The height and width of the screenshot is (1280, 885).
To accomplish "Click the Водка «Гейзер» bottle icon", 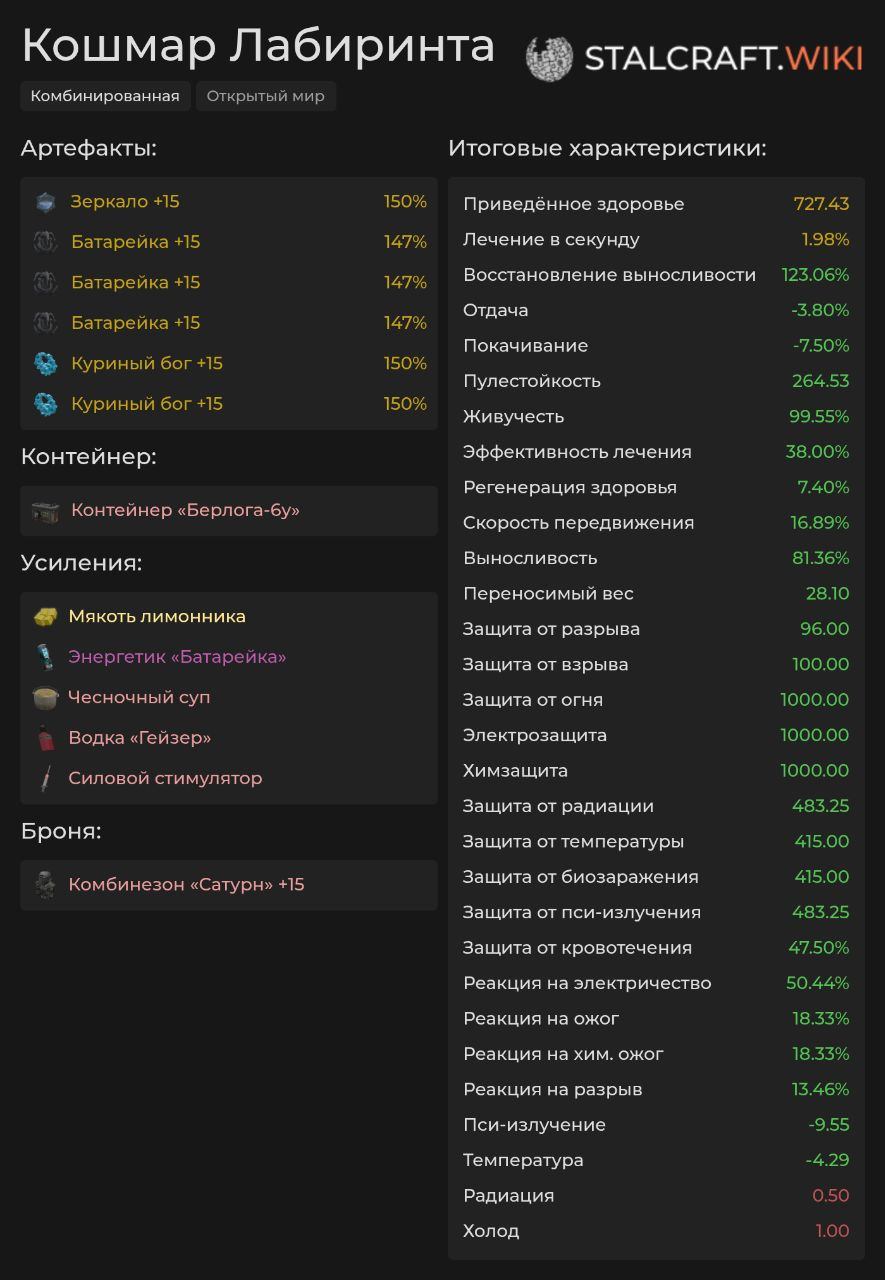I will (45, 738).
